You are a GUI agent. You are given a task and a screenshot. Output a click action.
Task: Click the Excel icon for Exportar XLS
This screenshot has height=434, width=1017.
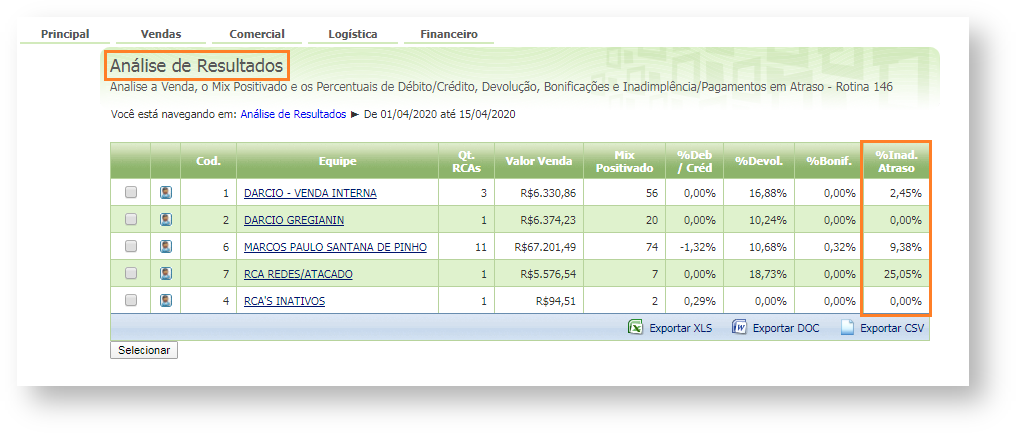click(635, 328)
